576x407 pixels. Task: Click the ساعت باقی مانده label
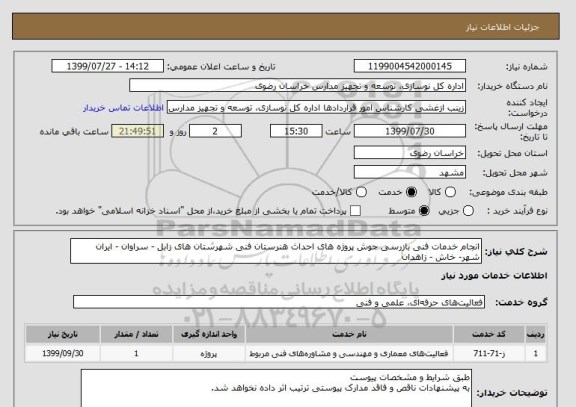coord(74,132)
